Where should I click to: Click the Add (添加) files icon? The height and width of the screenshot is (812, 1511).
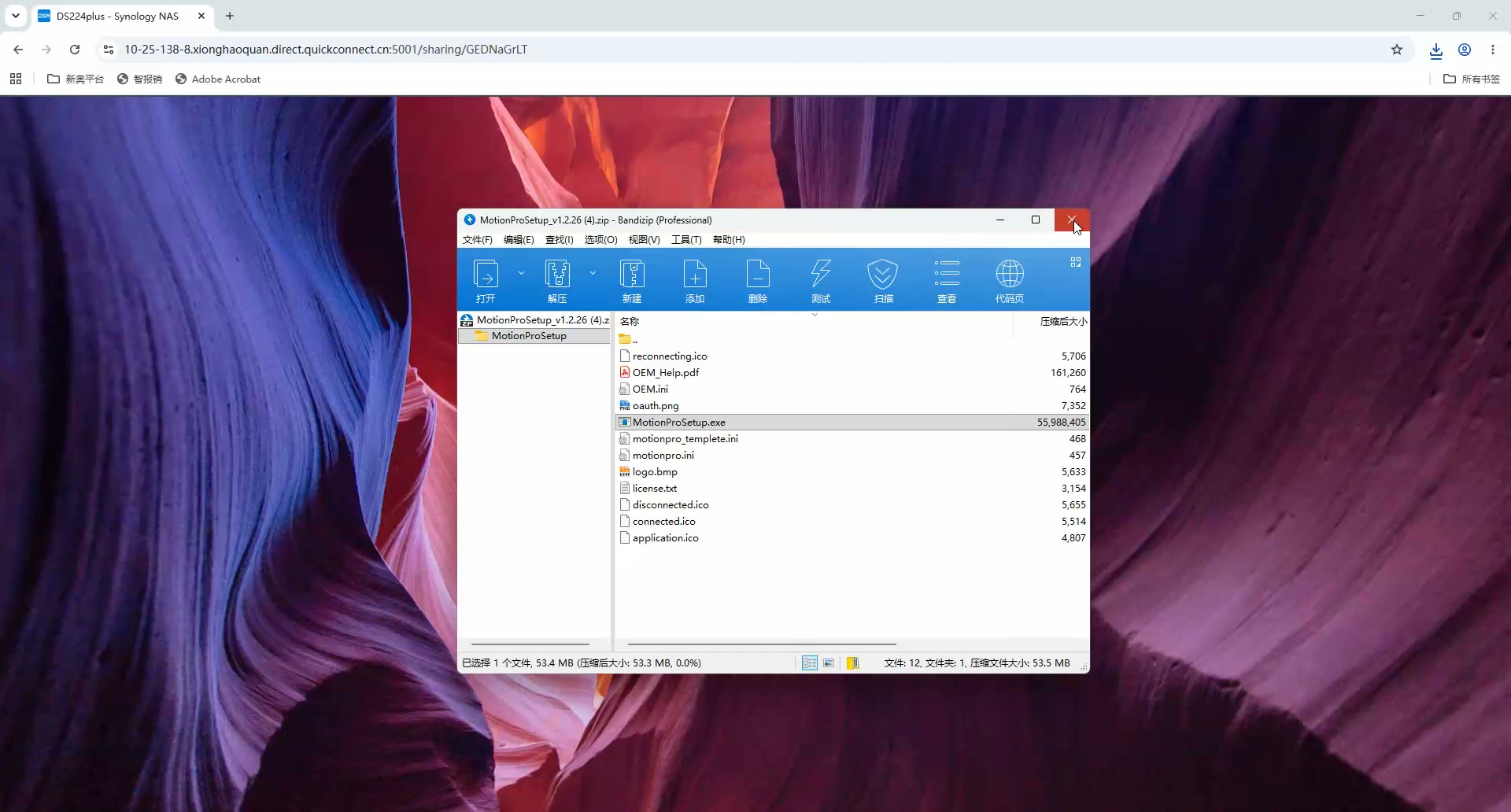(695, 281)
